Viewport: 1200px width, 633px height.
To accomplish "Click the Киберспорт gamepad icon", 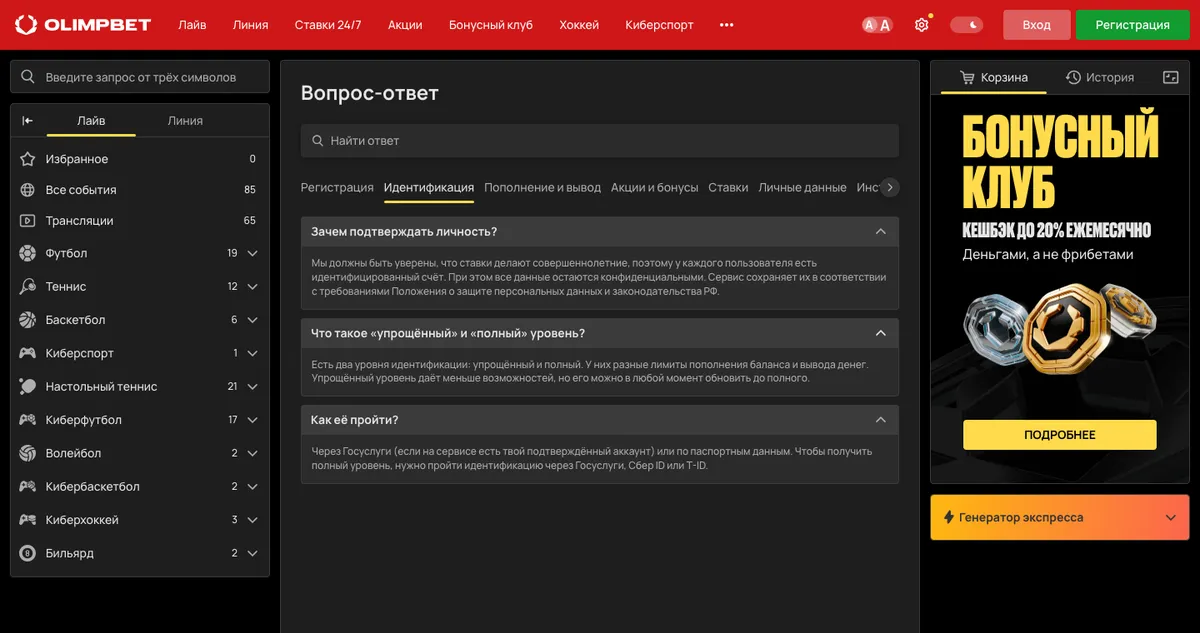I will (x=28, y=353).
